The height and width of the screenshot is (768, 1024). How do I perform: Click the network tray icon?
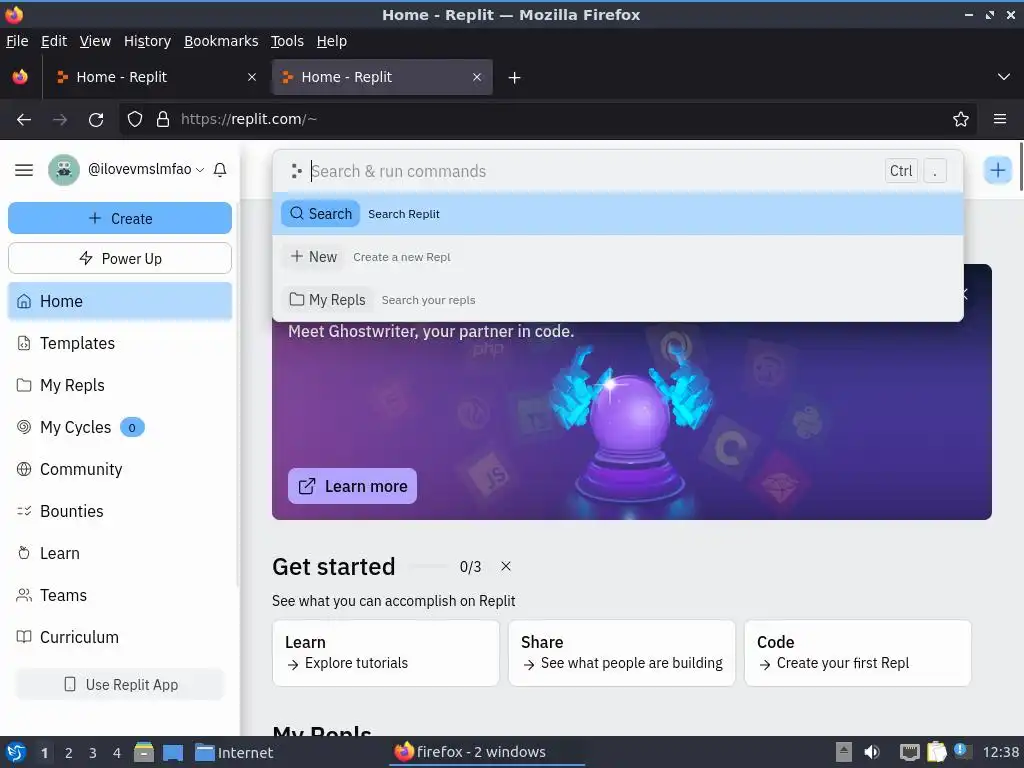click(909, 752)
